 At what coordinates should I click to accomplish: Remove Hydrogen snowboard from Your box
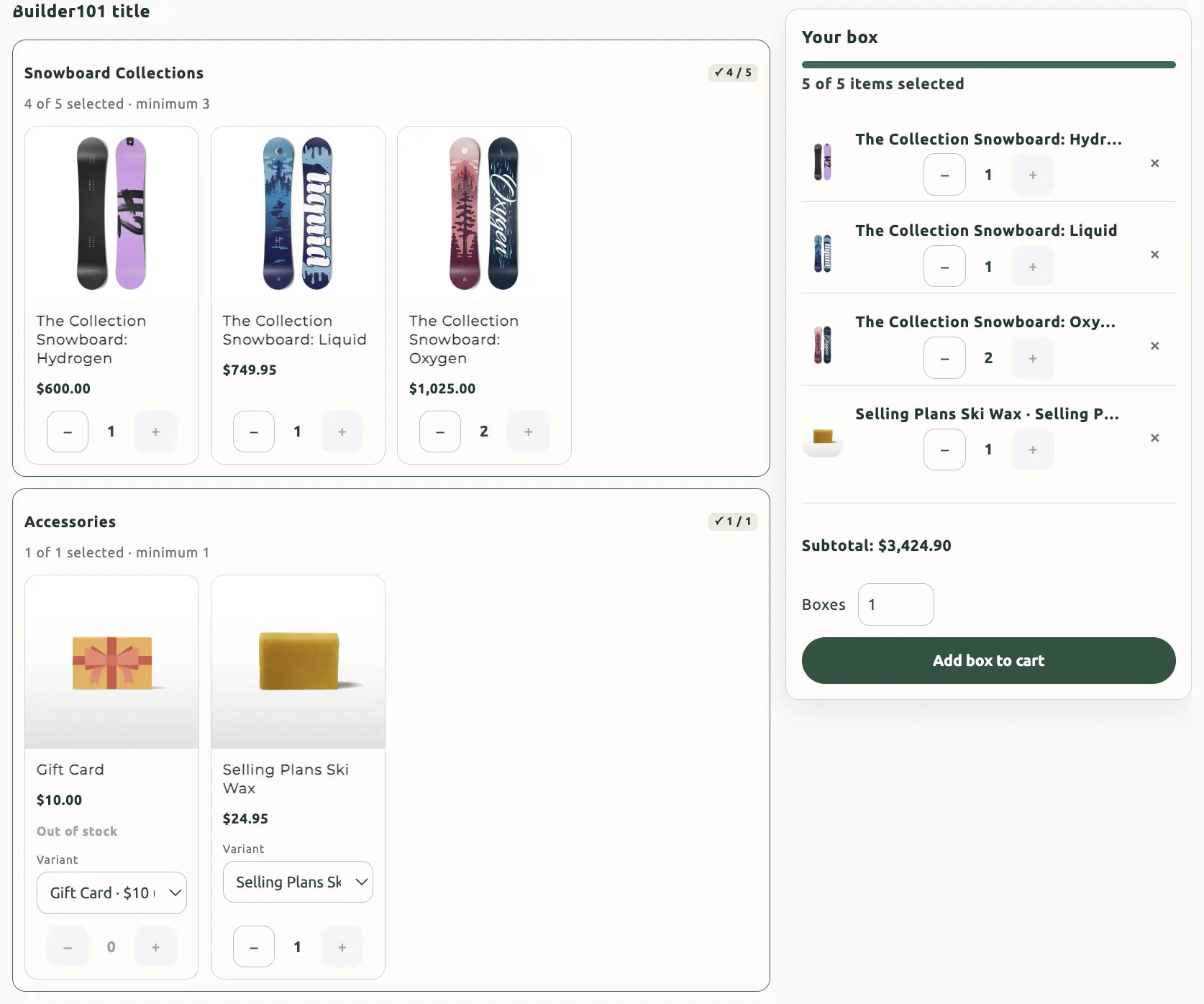click(x=1154, y=163)
